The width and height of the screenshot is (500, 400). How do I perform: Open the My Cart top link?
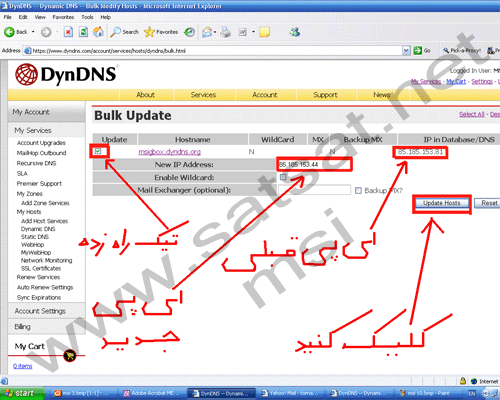[x=456, y=81]
